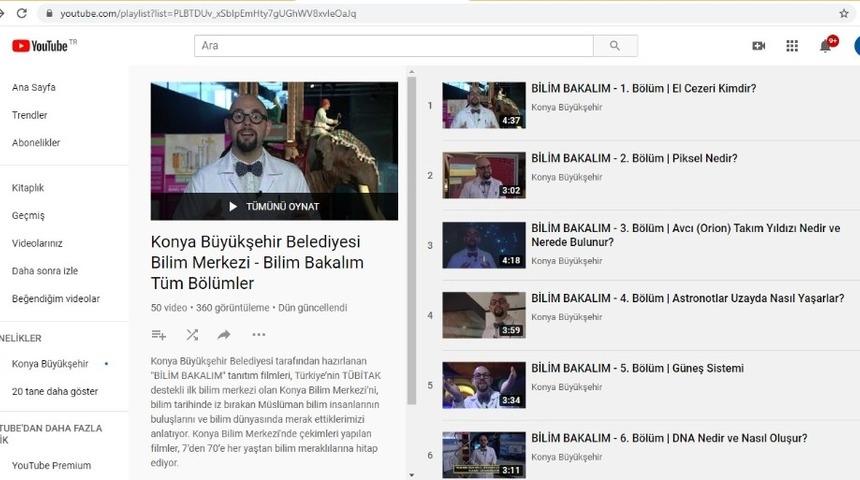
Task: Open the notifications bell
Action: (x=825, y=46)
